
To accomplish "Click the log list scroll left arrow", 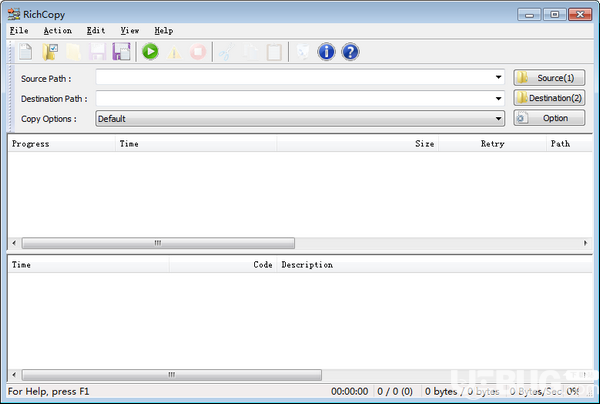I will 14,375.
